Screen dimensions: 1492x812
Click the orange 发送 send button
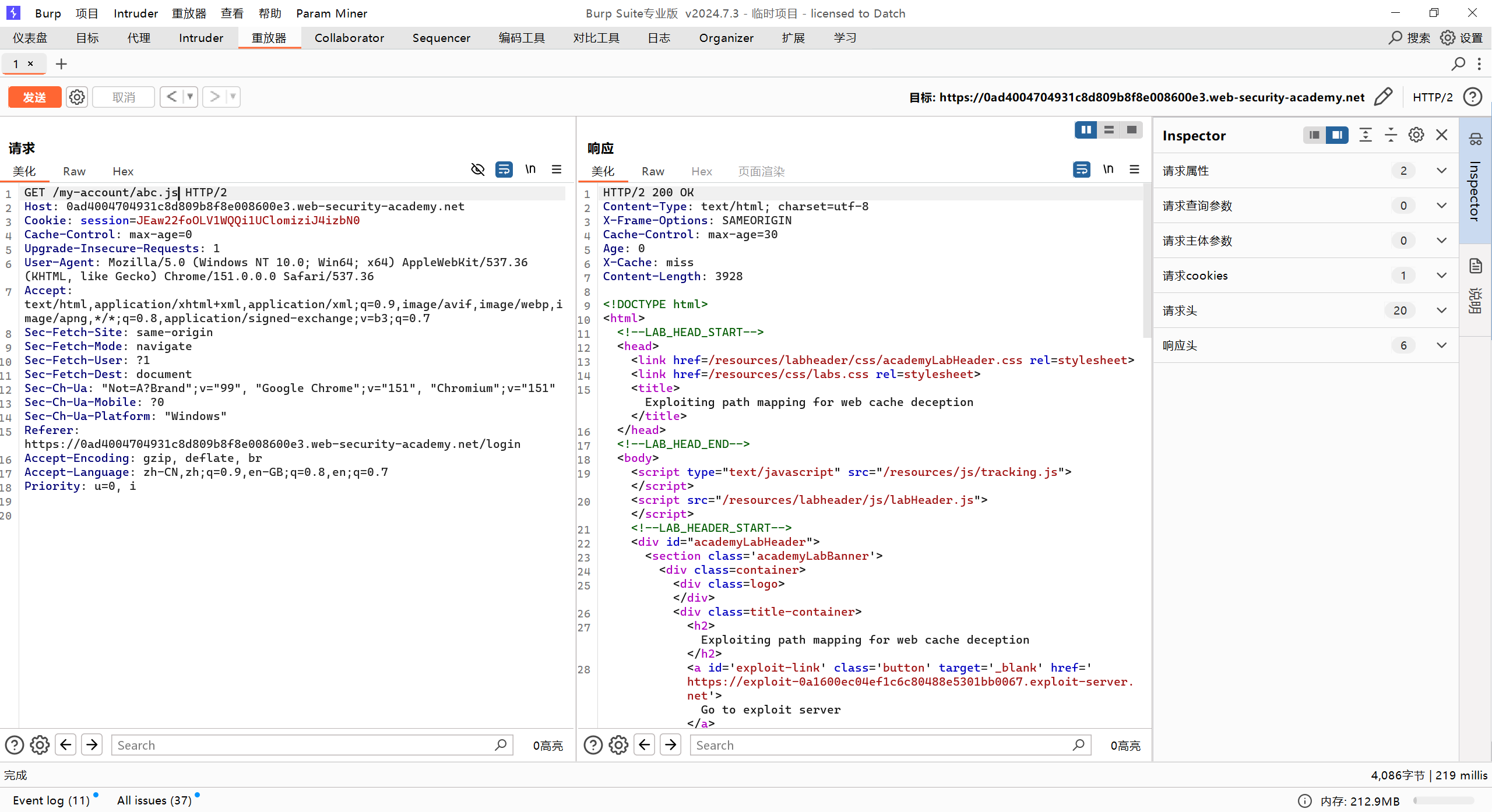click(34, 97)
